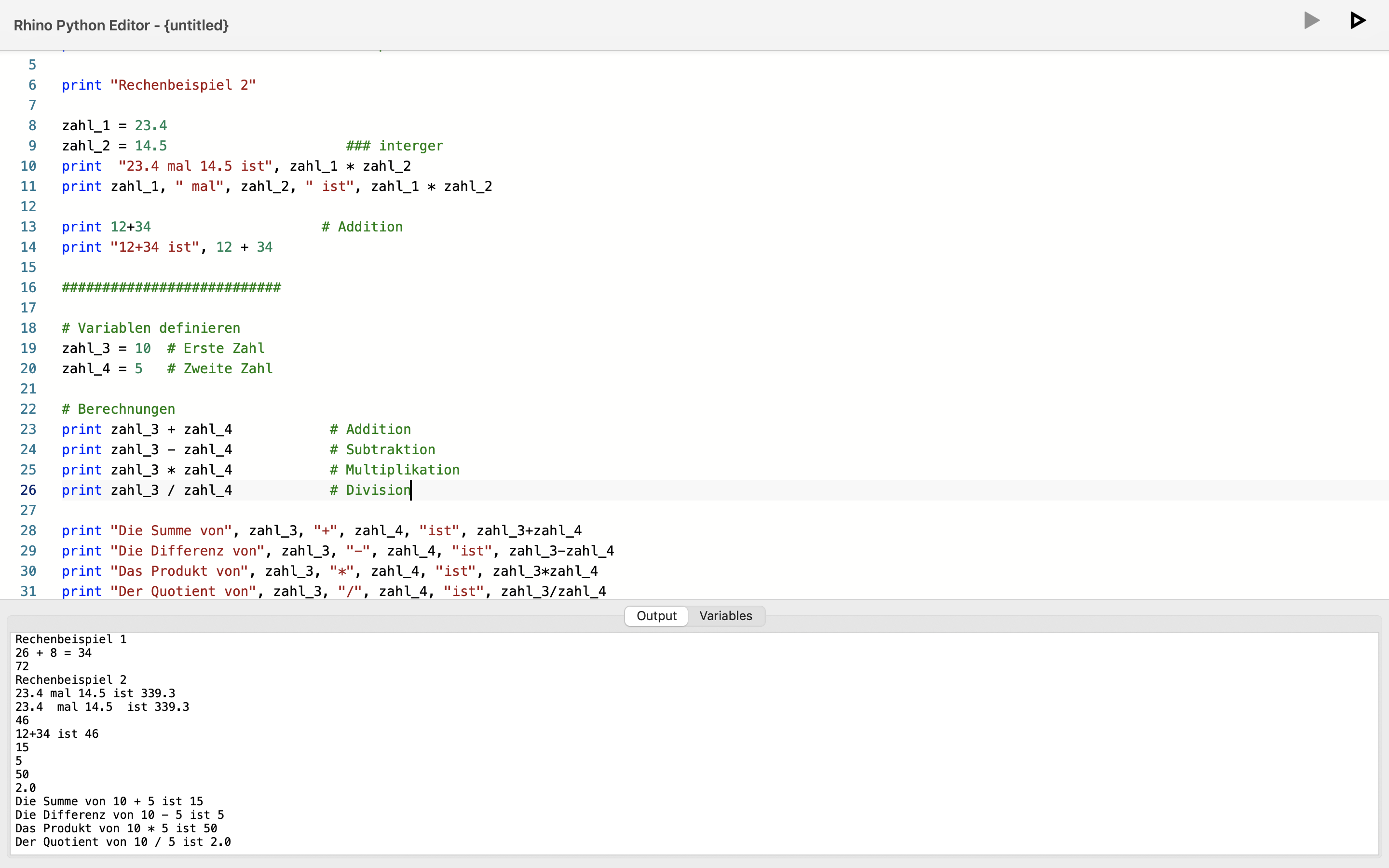Click the '# Multiplikation' comment
This screenshot has height=868, width=1389.
395,470
